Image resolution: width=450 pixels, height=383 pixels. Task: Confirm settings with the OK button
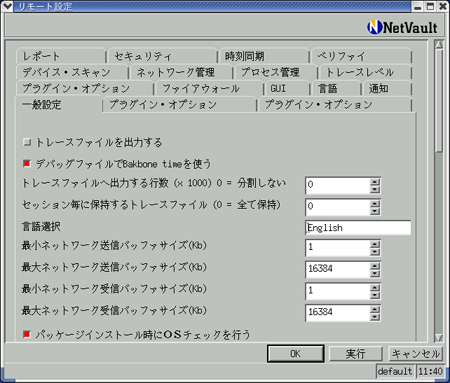tap(295, 354)
